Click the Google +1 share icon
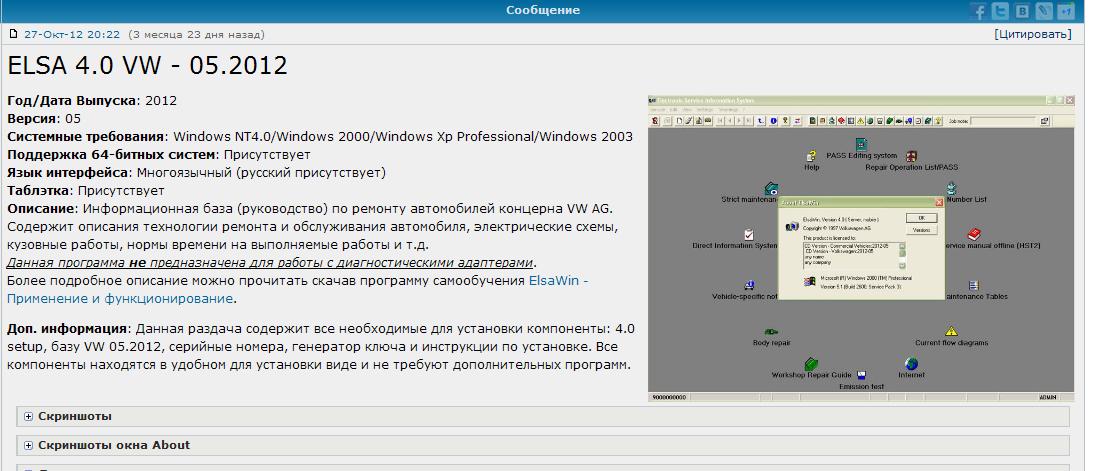The width and height of the screenshot is (1093, 471). pyautogui.click(x=1065, y=11)
